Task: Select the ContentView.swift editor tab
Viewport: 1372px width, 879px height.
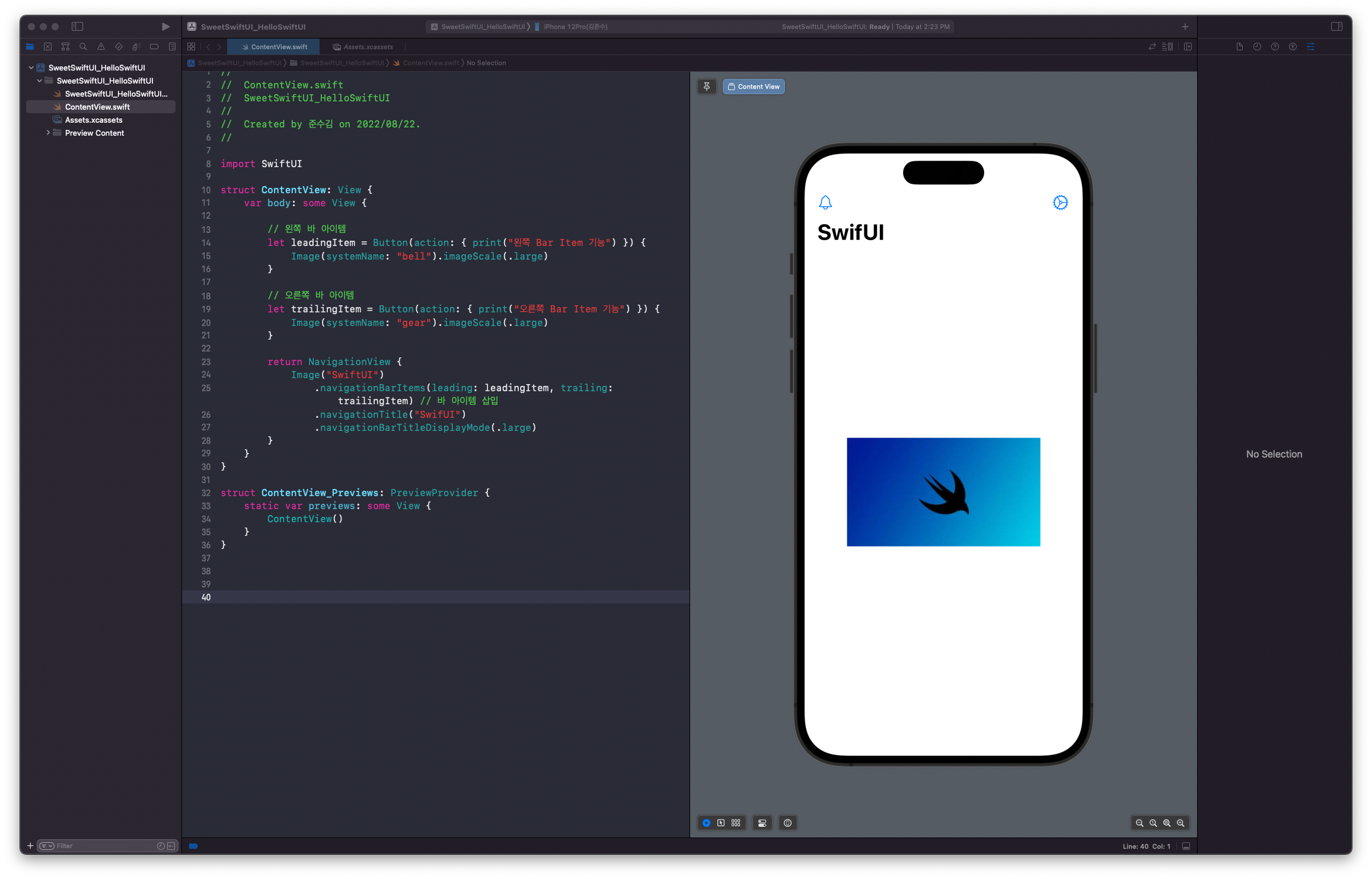Action: (x=279, y=47)
